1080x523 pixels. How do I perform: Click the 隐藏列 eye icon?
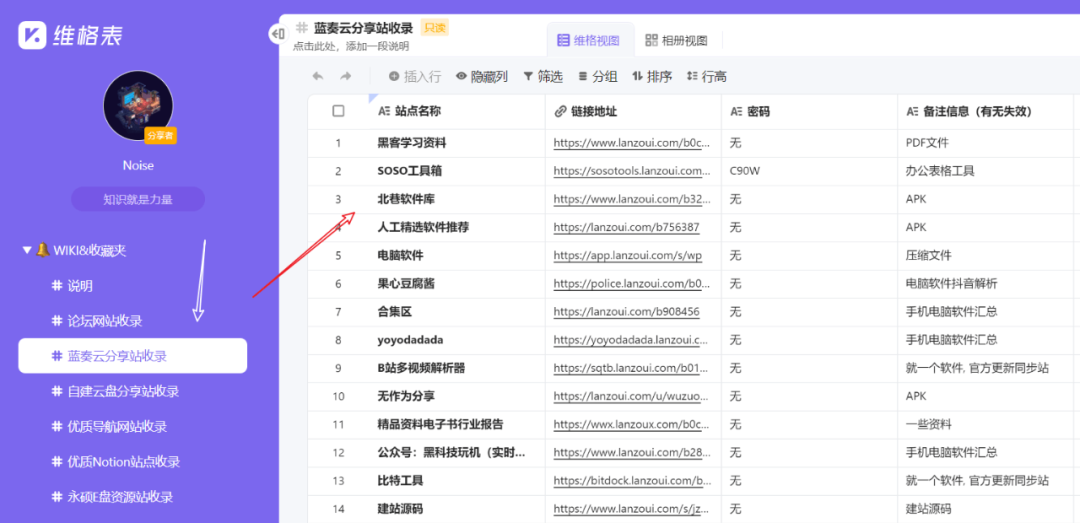pyautogui.click(x=461, y=76)
